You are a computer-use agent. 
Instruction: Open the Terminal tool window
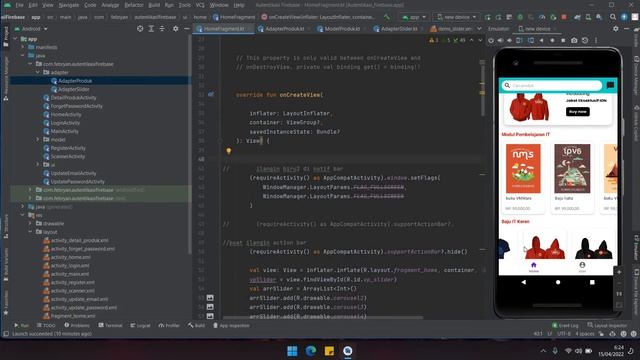tap(110, 325)
